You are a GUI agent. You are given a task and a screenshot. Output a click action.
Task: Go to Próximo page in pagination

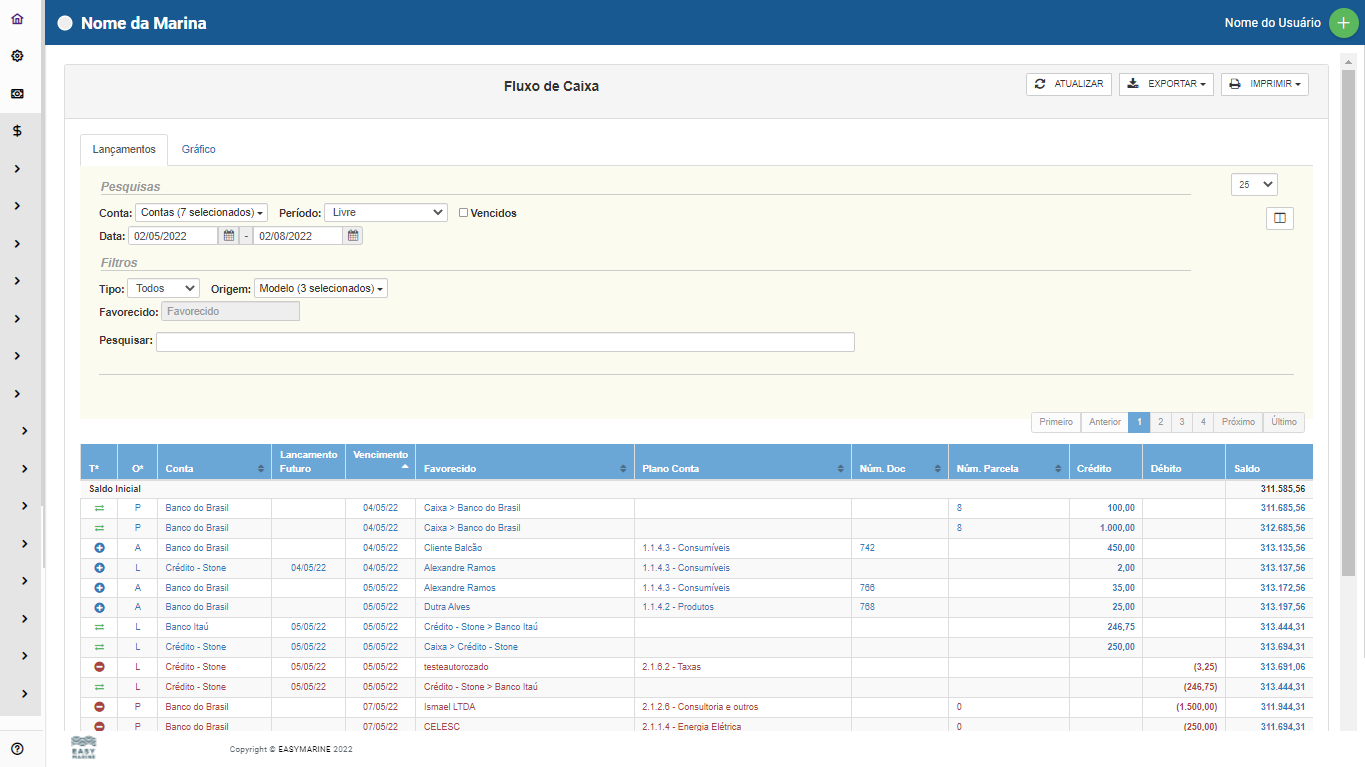[1237, 422]
